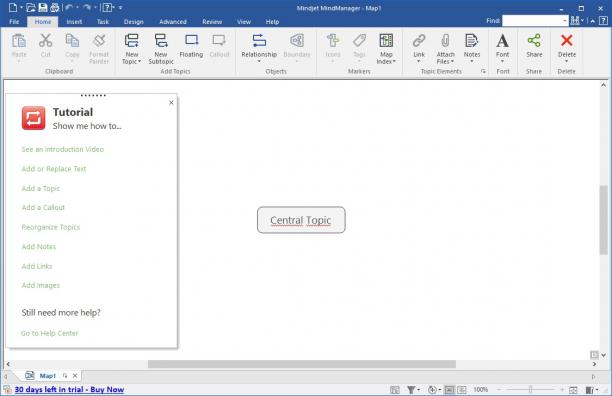The height and width of the screenshot is (396, 612).
Task: Expand the Delete dropdown arrow
Action: pos(567,61)
